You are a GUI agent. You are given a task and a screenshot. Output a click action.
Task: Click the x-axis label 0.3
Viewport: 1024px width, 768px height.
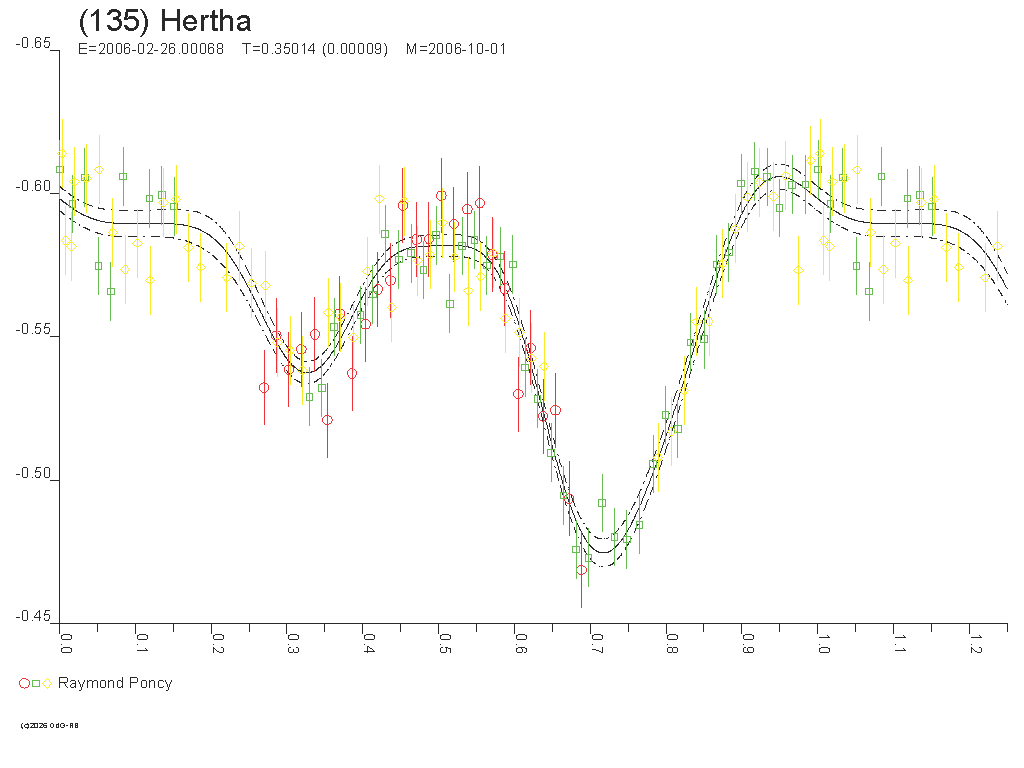point(293,643)
